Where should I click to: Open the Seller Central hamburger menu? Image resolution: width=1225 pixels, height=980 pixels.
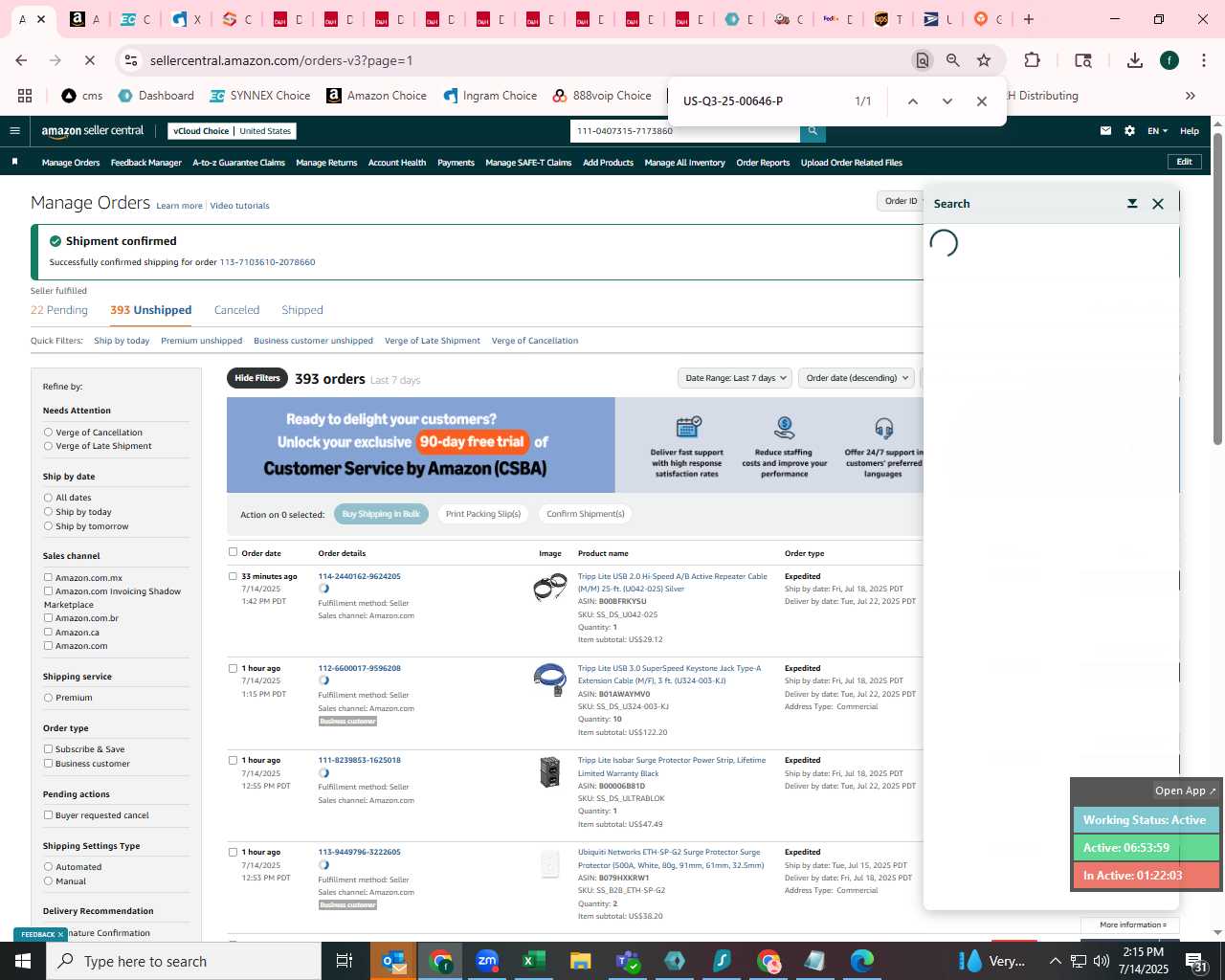click(x=14, y=131)
